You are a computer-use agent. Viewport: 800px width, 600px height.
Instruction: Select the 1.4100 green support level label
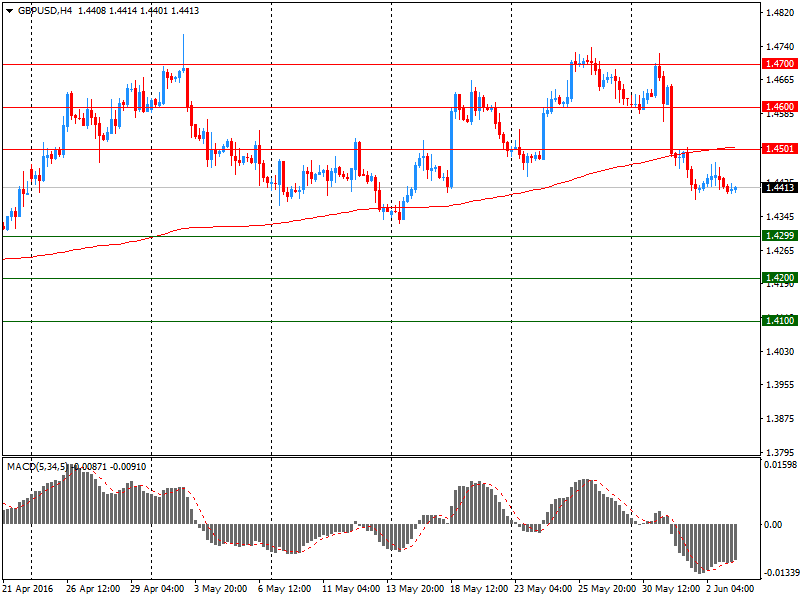(x=780, y=320)
